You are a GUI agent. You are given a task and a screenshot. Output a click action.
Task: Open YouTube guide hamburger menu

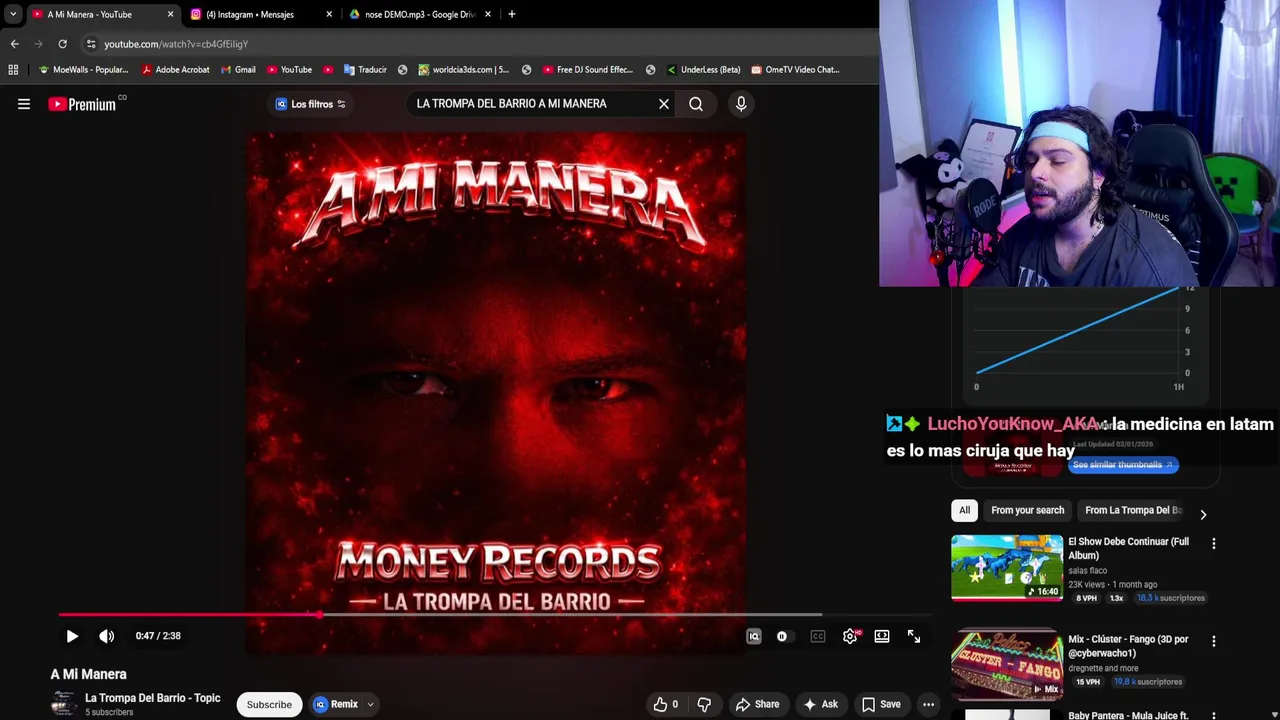point(24,104)
